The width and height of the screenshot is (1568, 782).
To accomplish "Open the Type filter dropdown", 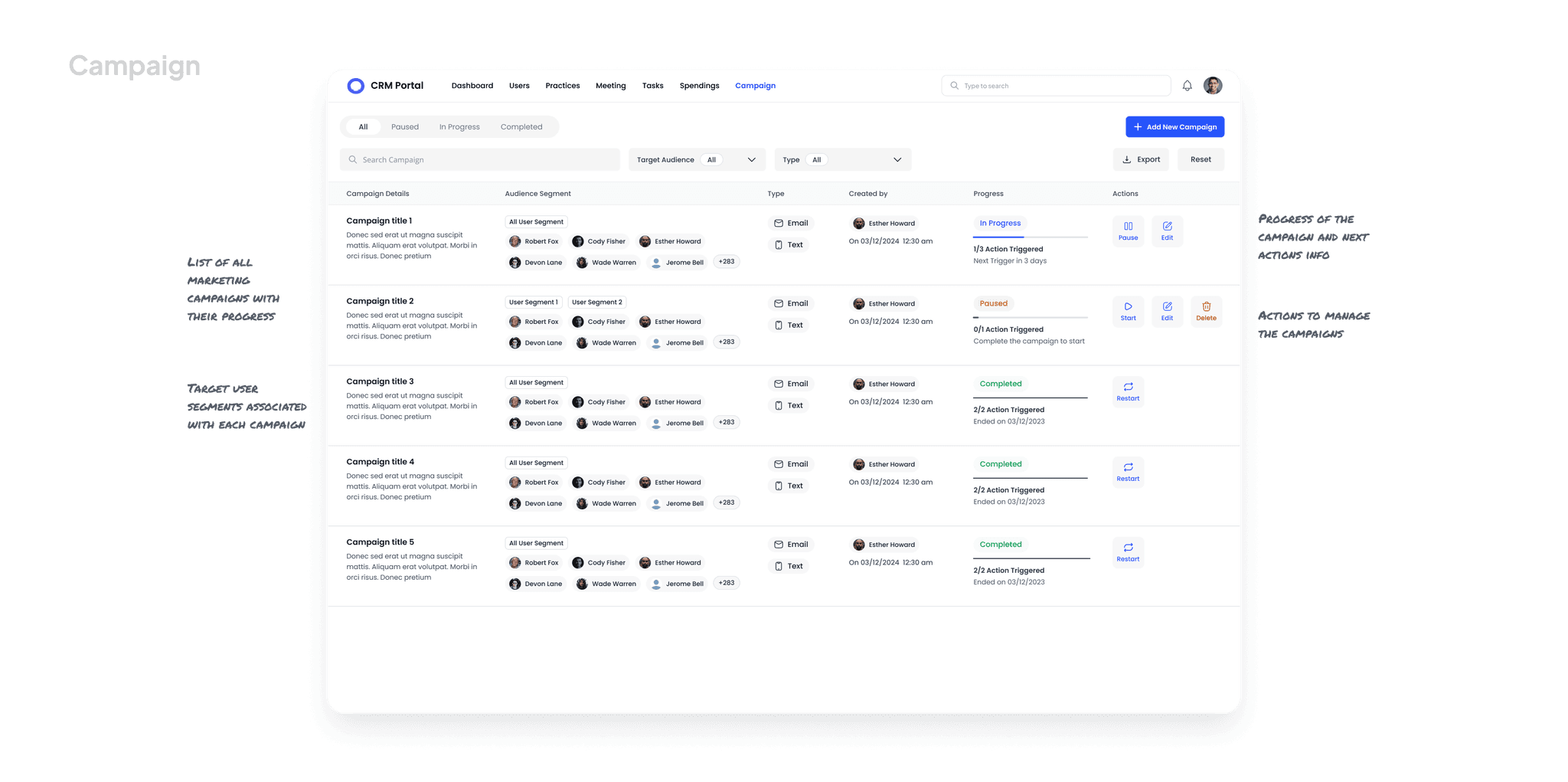I will [x=897, y=159].
